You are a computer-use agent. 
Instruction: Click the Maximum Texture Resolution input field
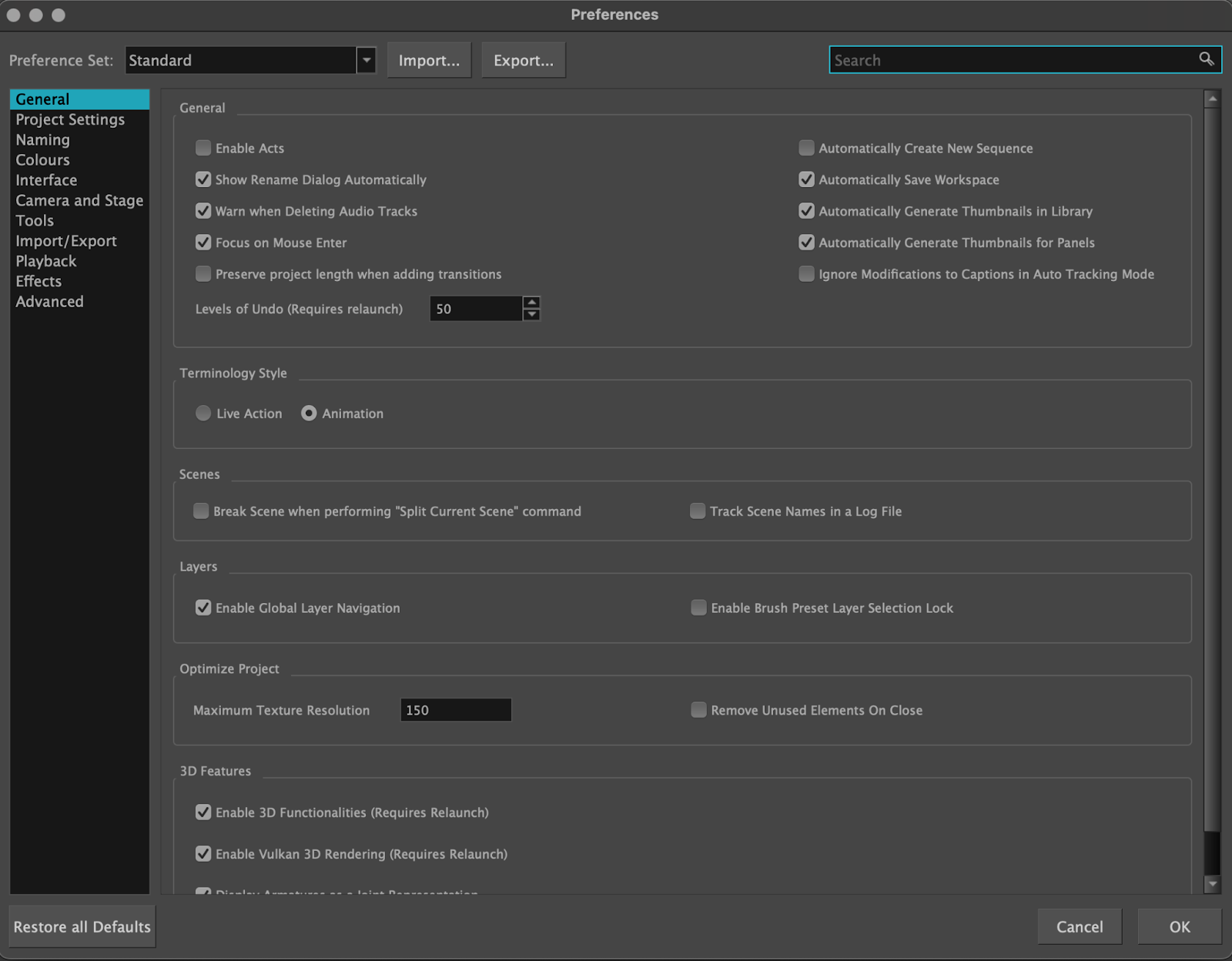(x=455, y=709)
